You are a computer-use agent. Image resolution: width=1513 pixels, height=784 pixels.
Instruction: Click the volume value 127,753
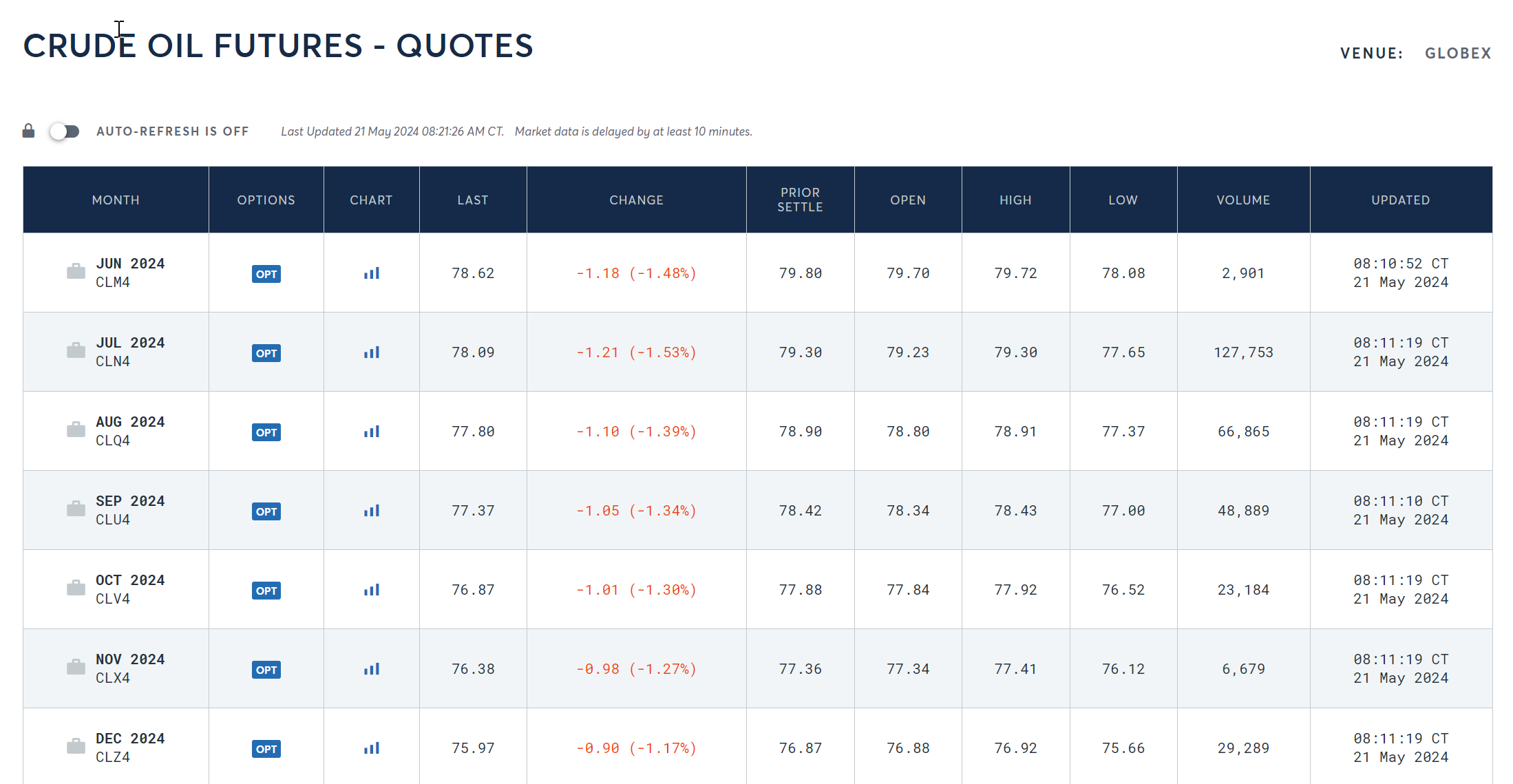[x=1243, y=352]
